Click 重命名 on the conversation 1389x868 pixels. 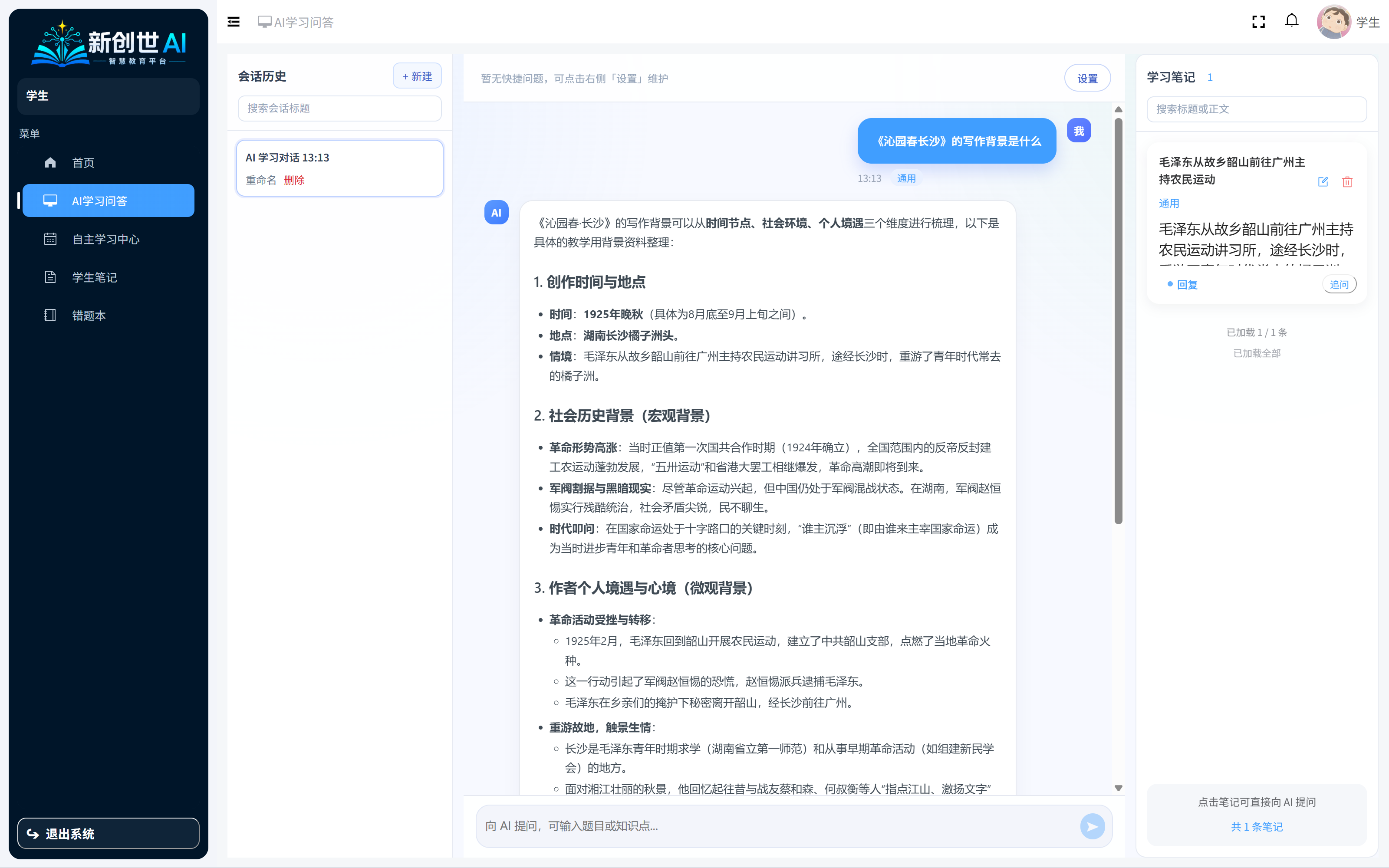coord(260,180)
